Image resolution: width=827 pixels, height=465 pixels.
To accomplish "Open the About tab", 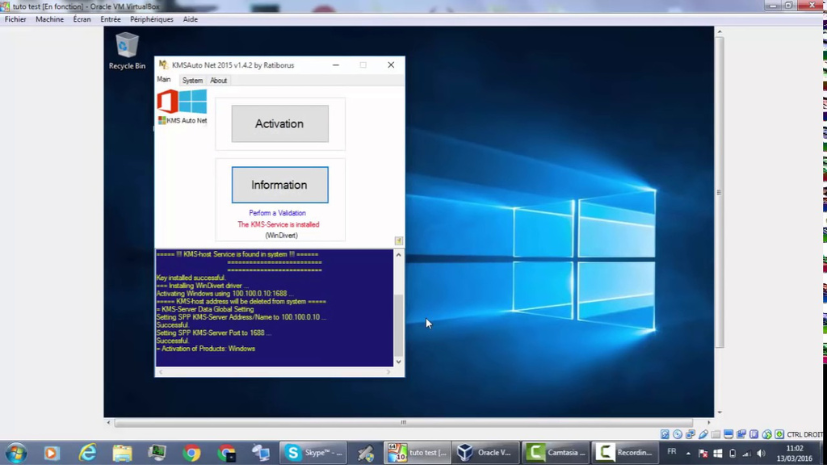I will coord(218,81).
